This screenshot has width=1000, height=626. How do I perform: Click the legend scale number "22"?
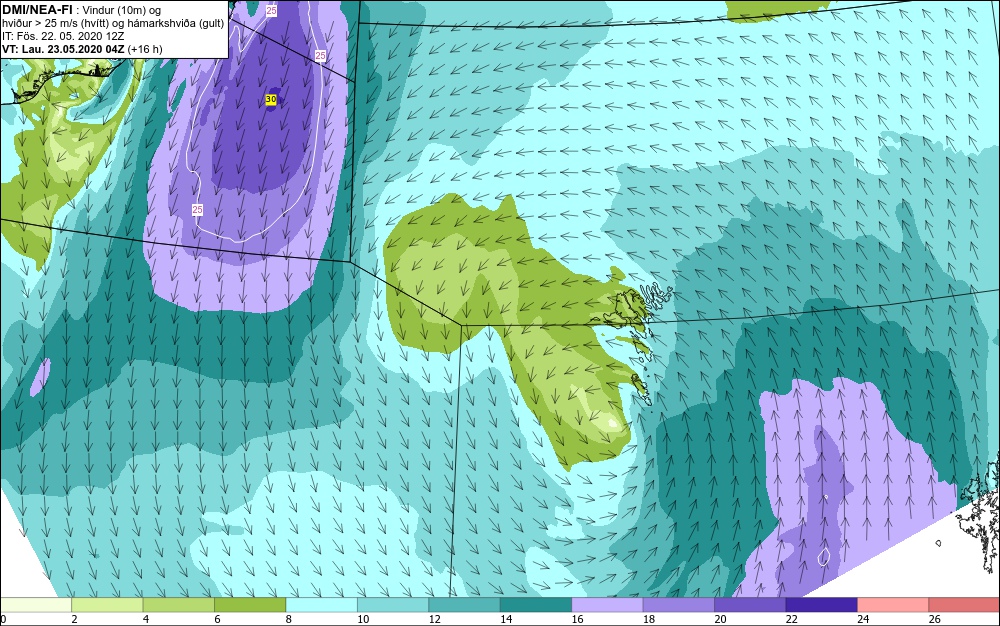pyautogui.click(x=791, y=619)
